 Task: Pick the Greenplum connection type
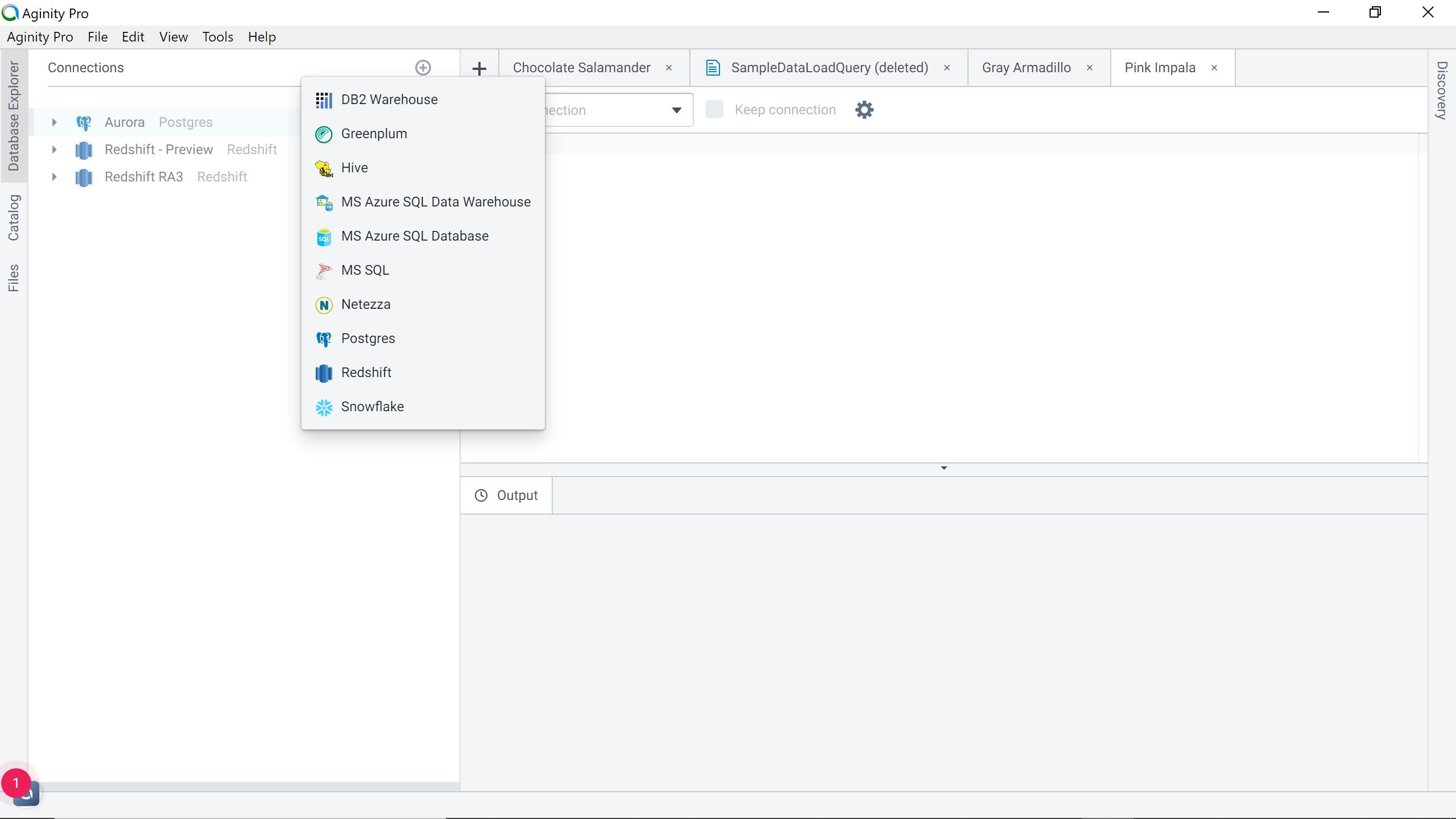[374, 134]
